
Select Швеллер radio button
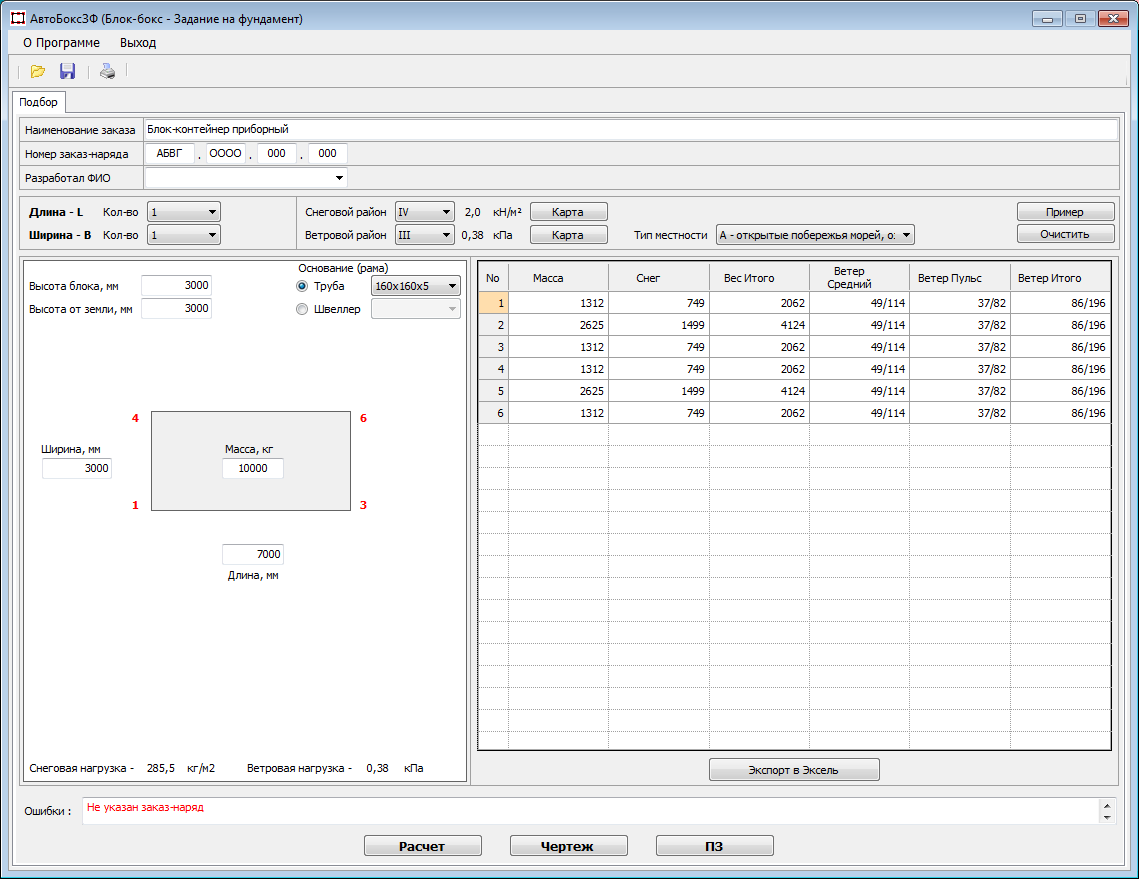point(302,309)
